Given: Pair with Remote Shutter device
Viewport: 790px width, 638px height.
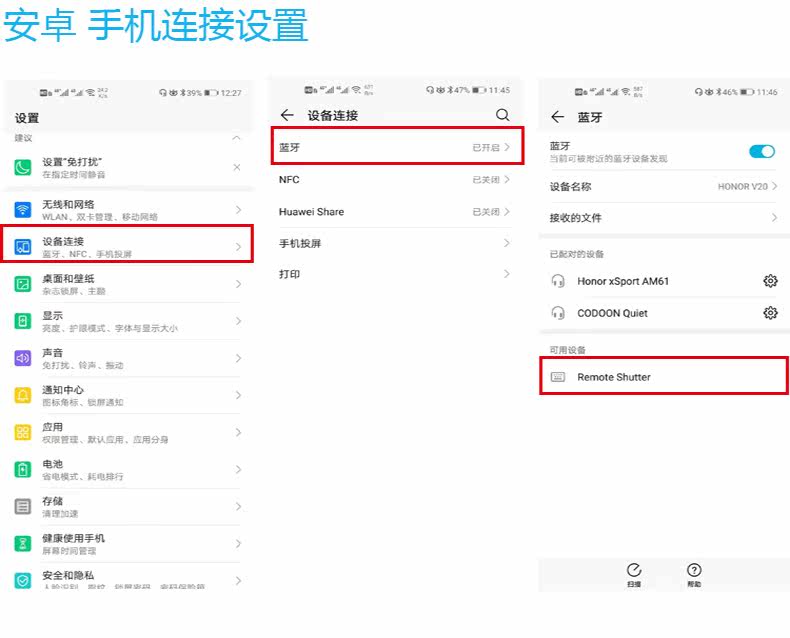Looking at the screenshot, I should click(x=664, y=376).
